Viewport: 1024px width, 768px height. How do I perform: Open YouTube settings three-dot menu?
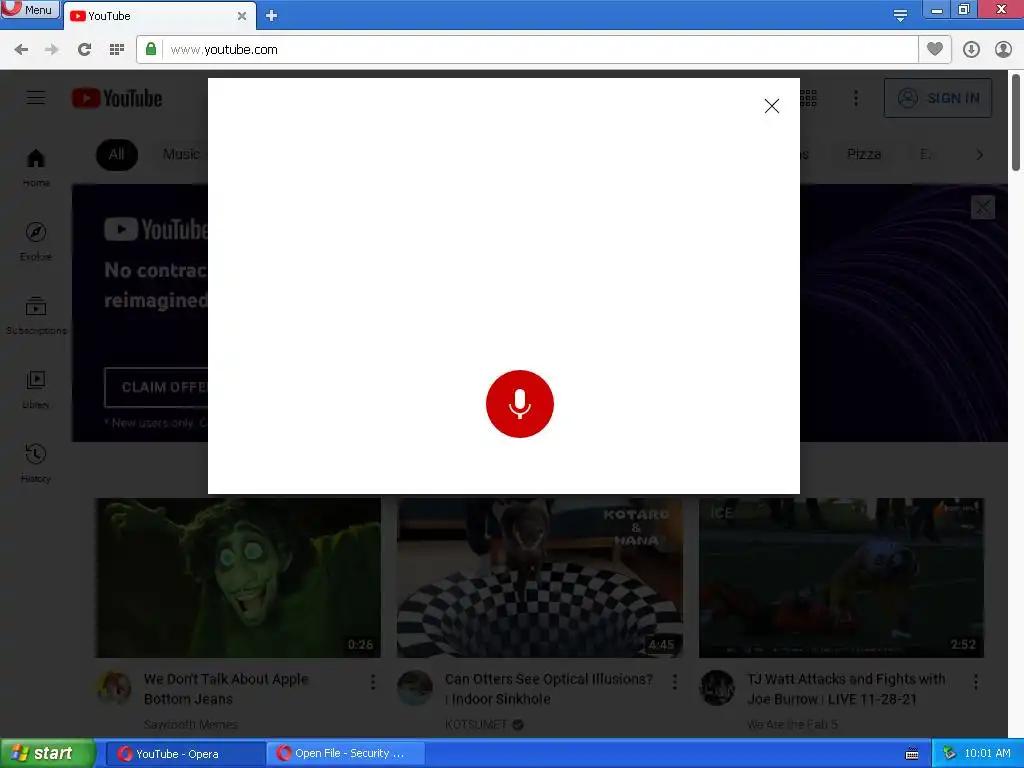click(856, 98)
